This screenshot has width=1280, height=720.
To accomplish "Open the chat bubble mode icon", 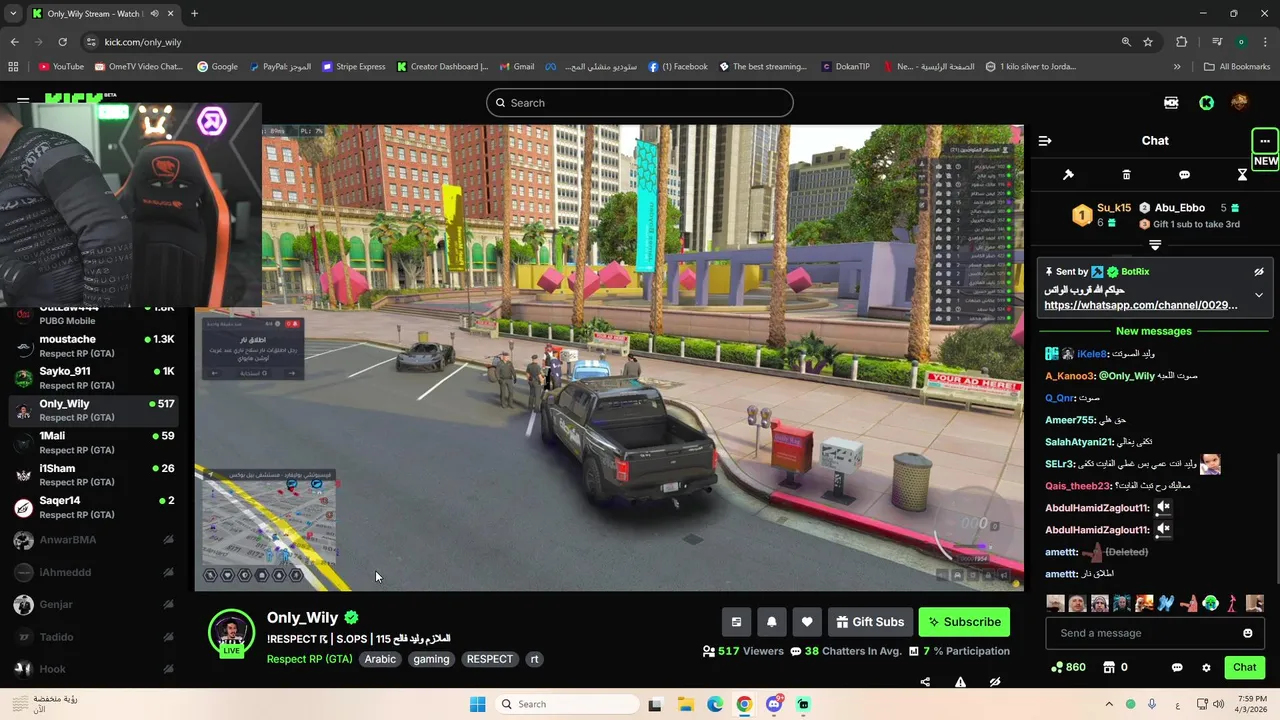I will [1184, 175].
